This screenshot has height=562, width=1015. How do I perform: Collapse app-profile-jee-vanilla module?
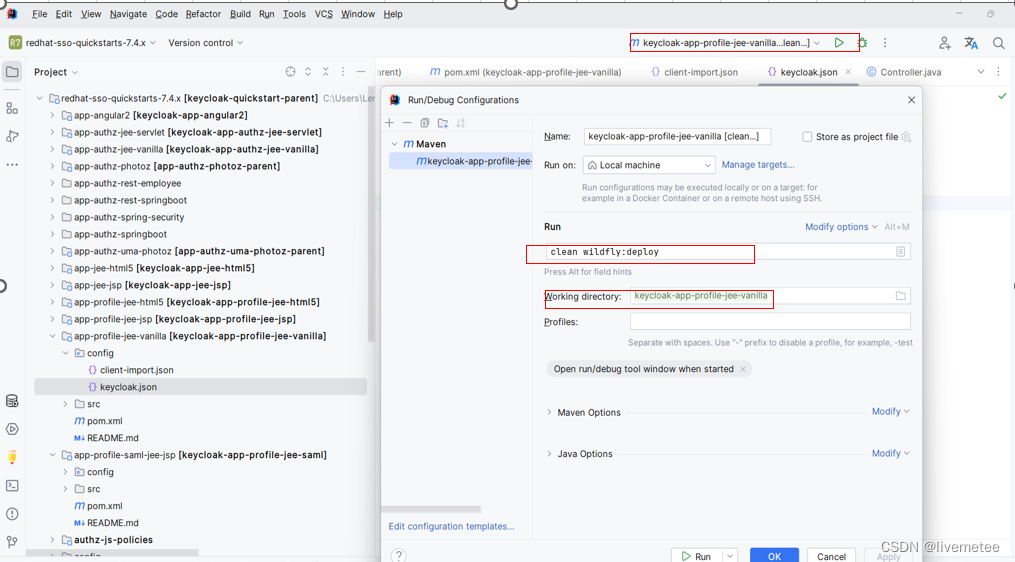(x=52, y=336)
